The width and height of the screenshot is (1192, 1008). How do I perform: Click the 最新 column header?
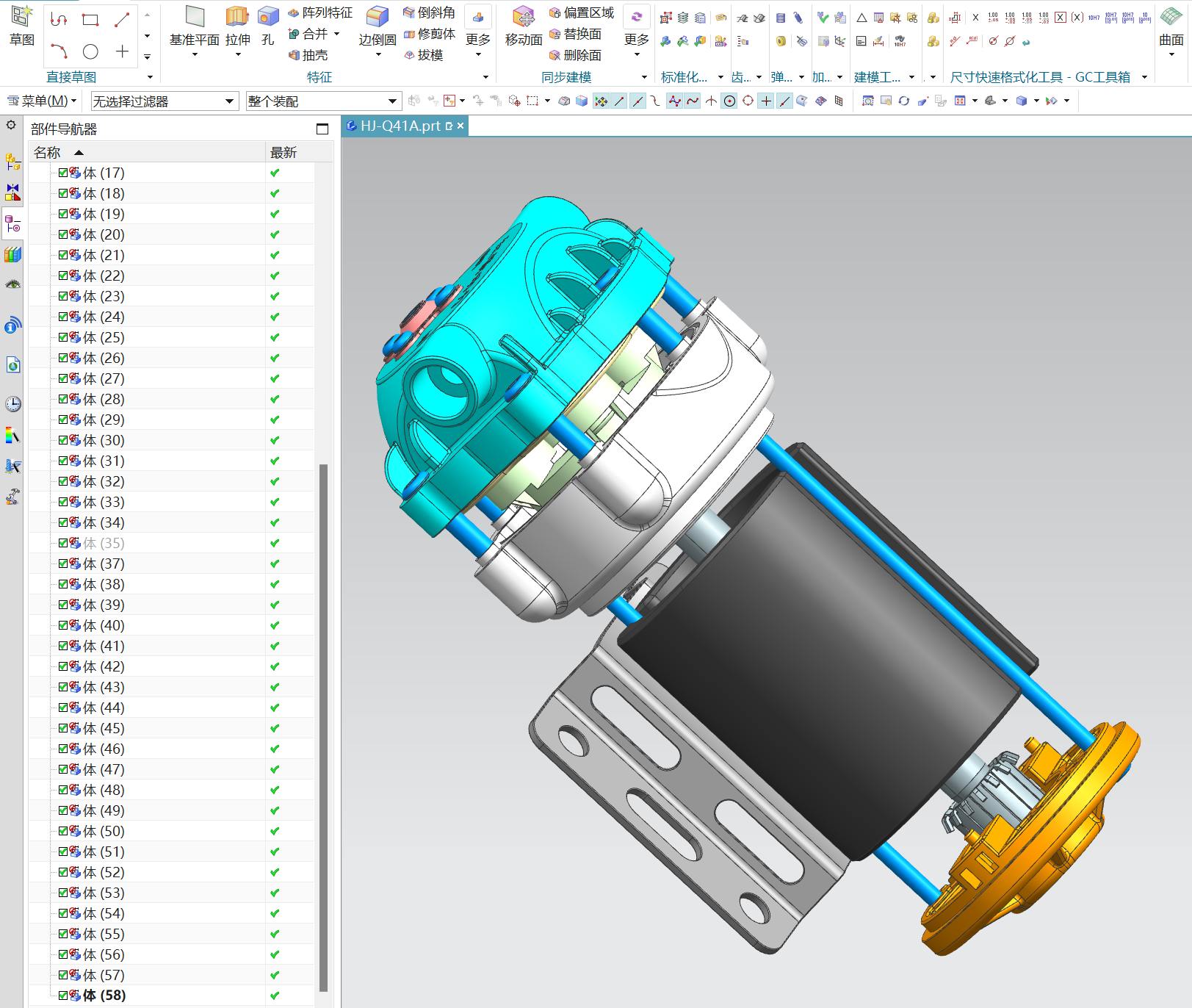tap(292, 152)
